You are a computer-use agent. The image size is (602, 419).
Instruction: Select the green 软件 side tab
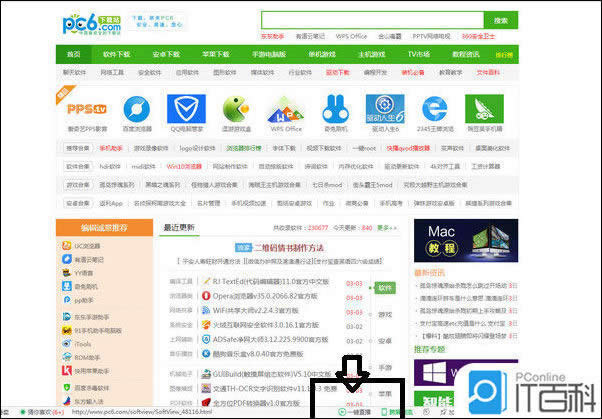[x=385, y=288]
